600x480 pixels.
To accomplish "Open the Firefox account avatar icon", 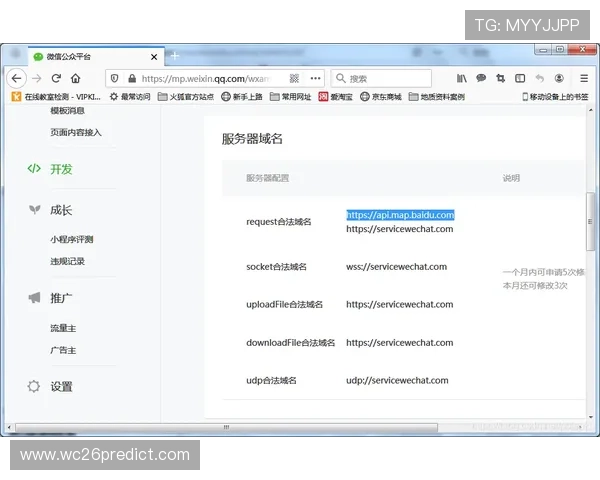I will click(559, 78).
